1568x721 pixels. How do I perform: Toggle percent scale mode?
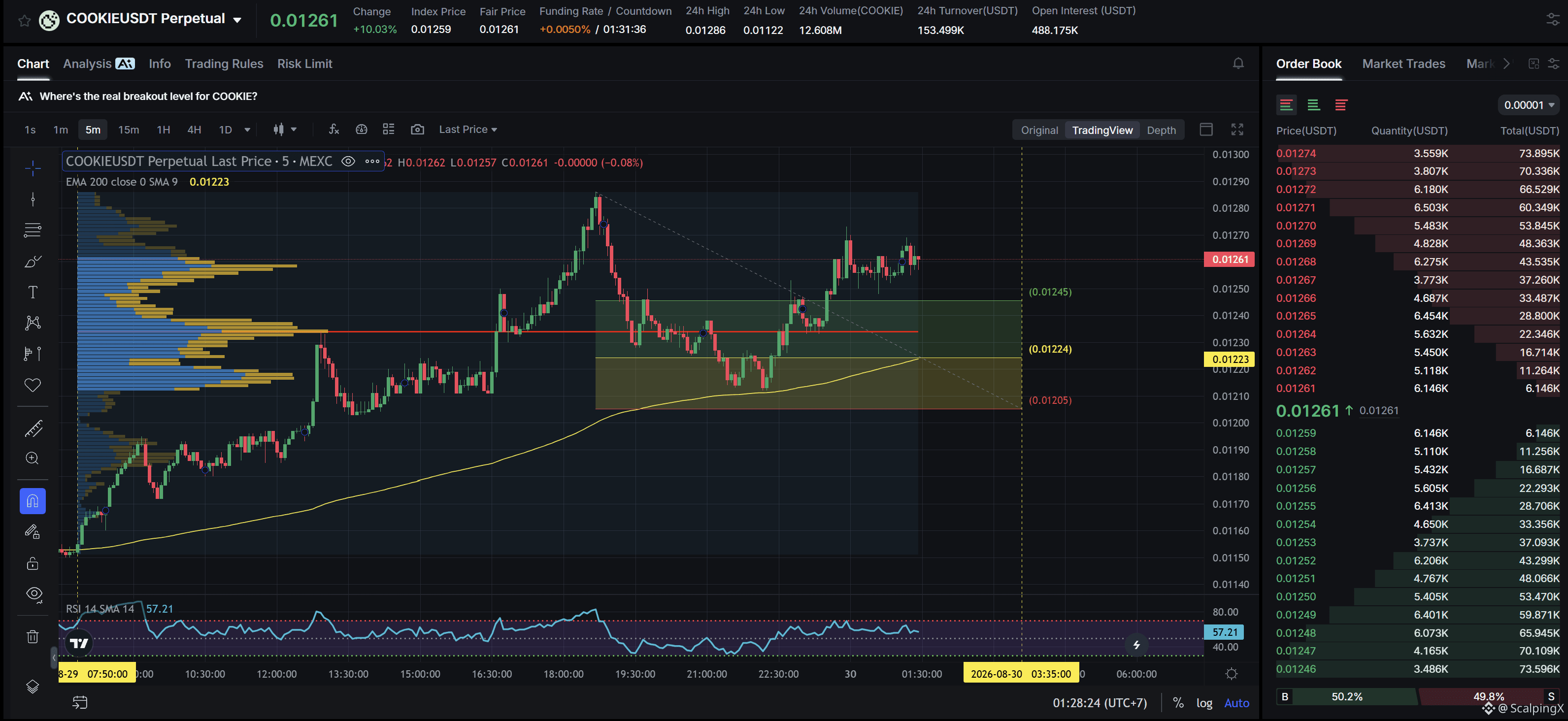(x=1178, y=703)
